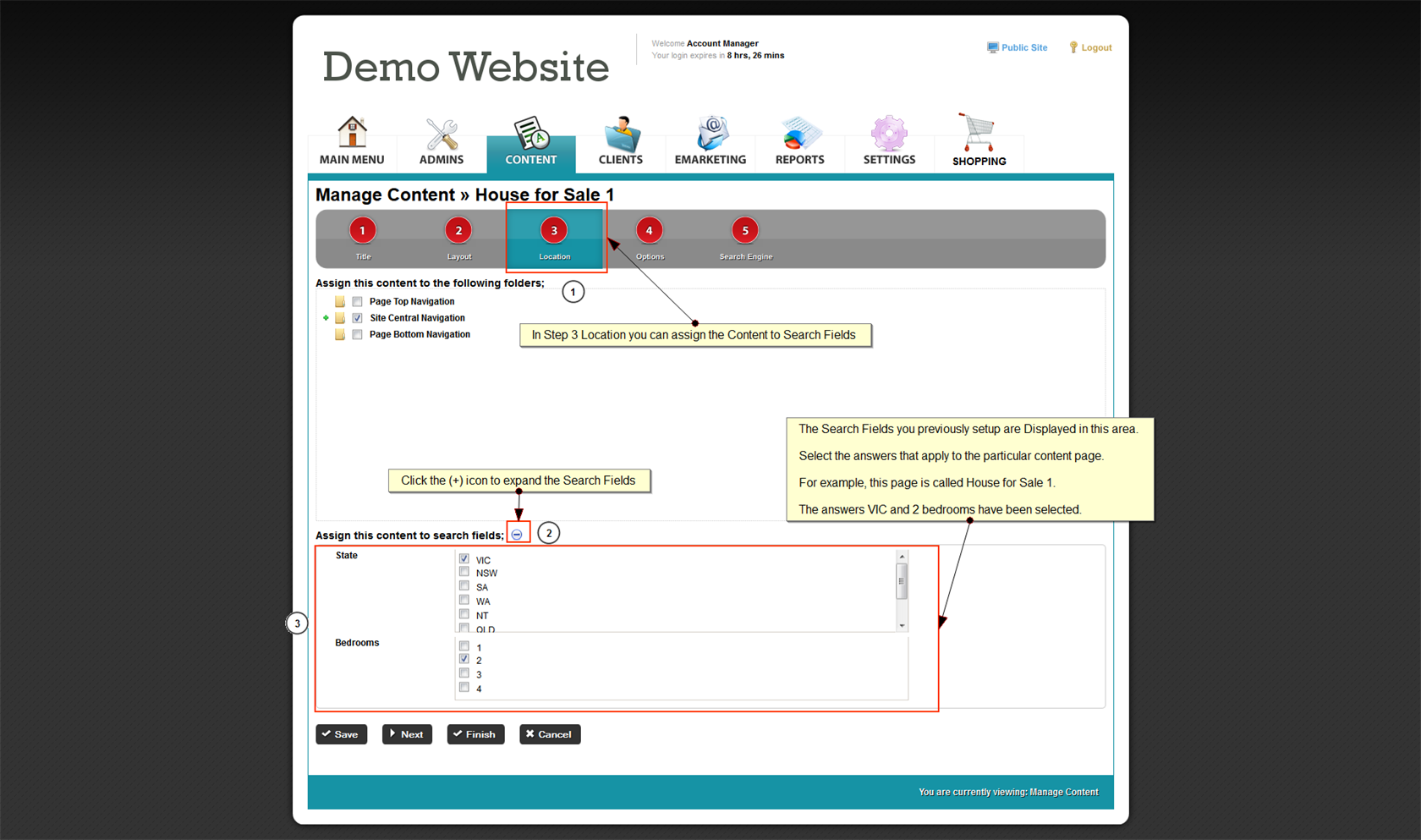Click the Site Central Navigation folder icon

coord(340,318)
